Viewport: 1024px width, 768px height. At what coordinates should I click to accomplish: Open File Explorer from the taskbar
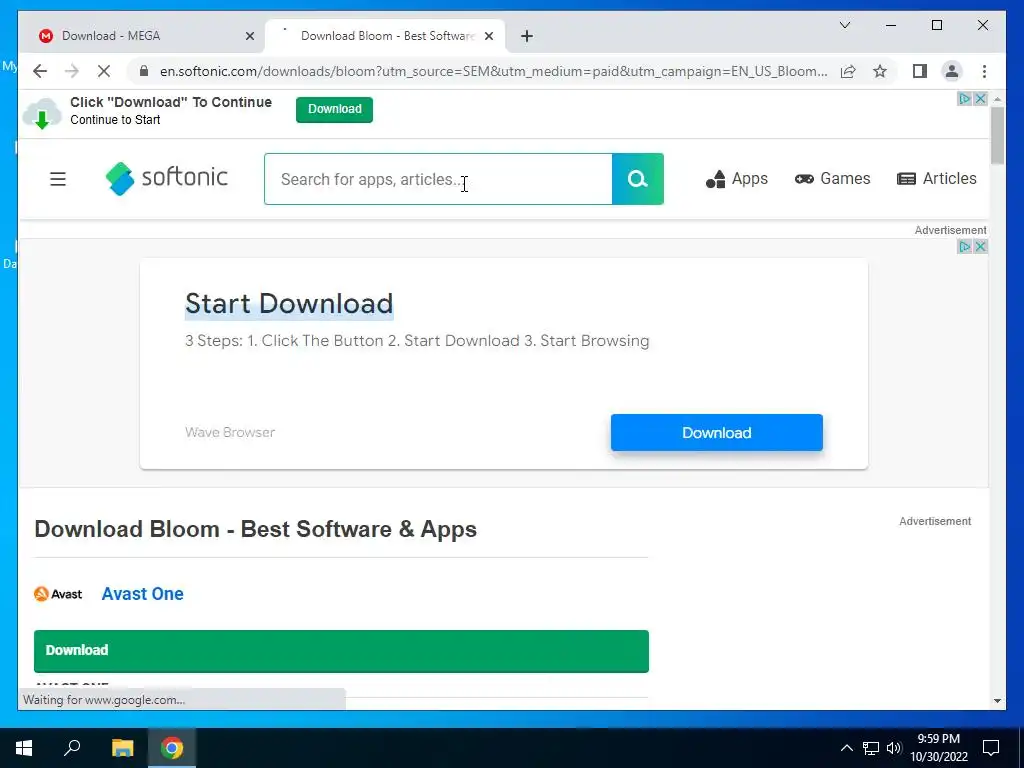tap(122, 748)
